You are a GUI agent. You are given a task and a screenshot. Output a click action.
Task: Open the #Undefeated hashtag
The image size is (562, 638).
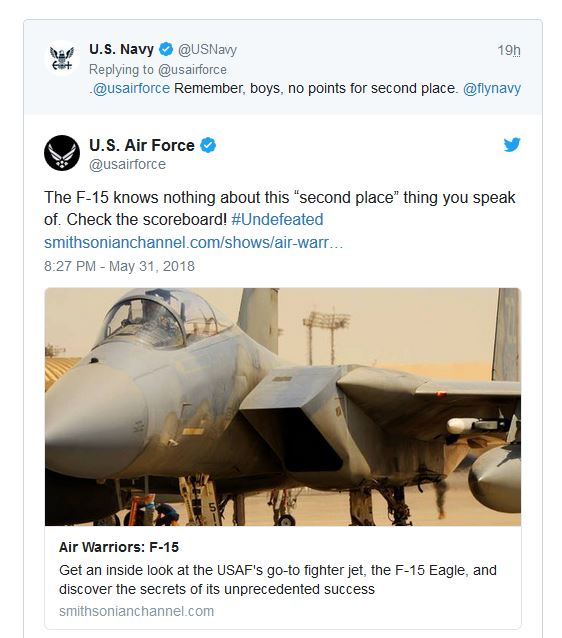[x=277, y=220]
